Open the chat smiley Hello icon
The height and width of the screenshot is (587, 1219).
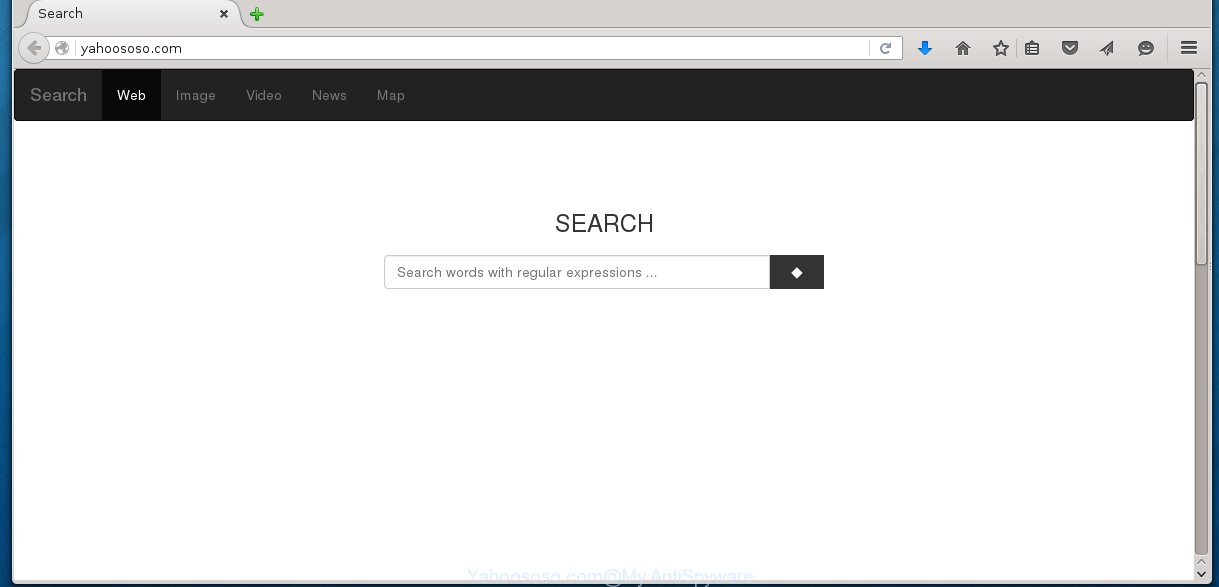(x=1146, y=48)
